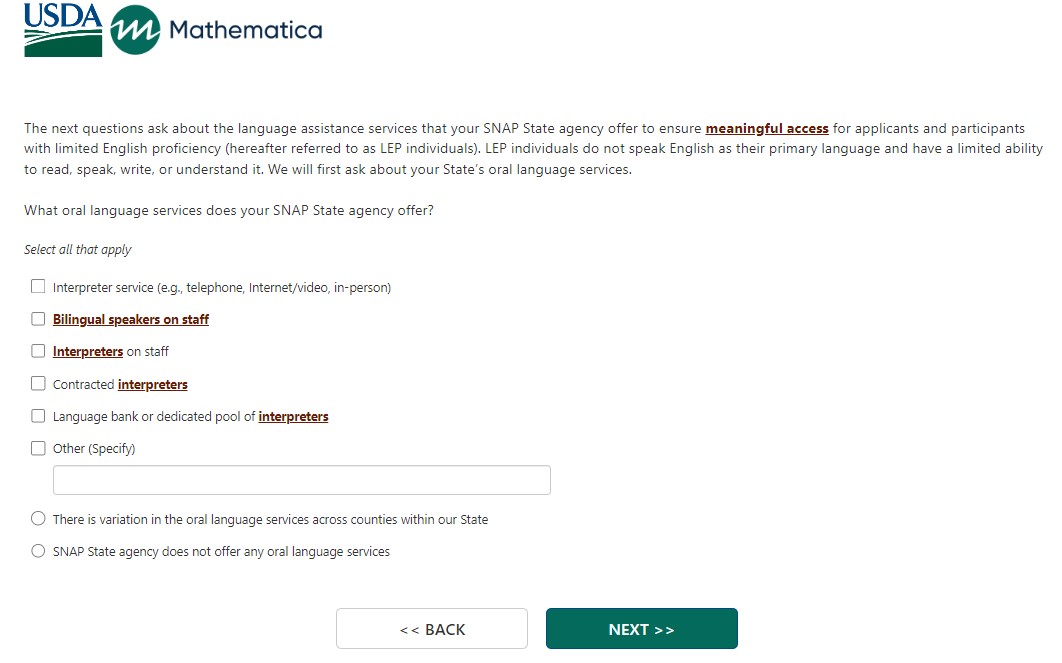Check the Interpreters on staff checkbox
The width and height of the screenshot is (1062, 663).
click(x=38, y=351)
